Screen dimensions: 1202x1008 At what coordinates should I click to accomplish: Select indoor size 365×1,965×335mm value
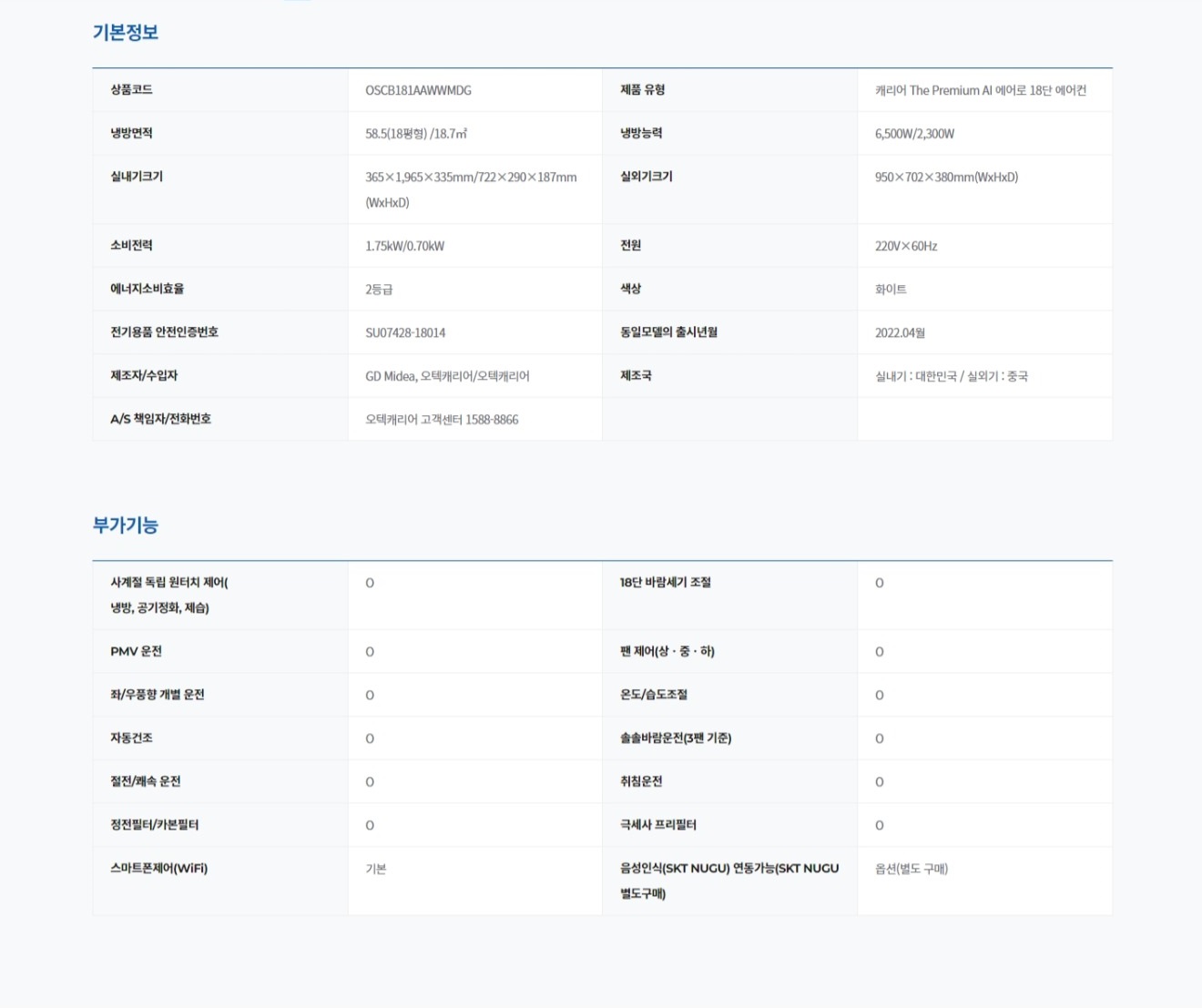click(x=471, y=189)
